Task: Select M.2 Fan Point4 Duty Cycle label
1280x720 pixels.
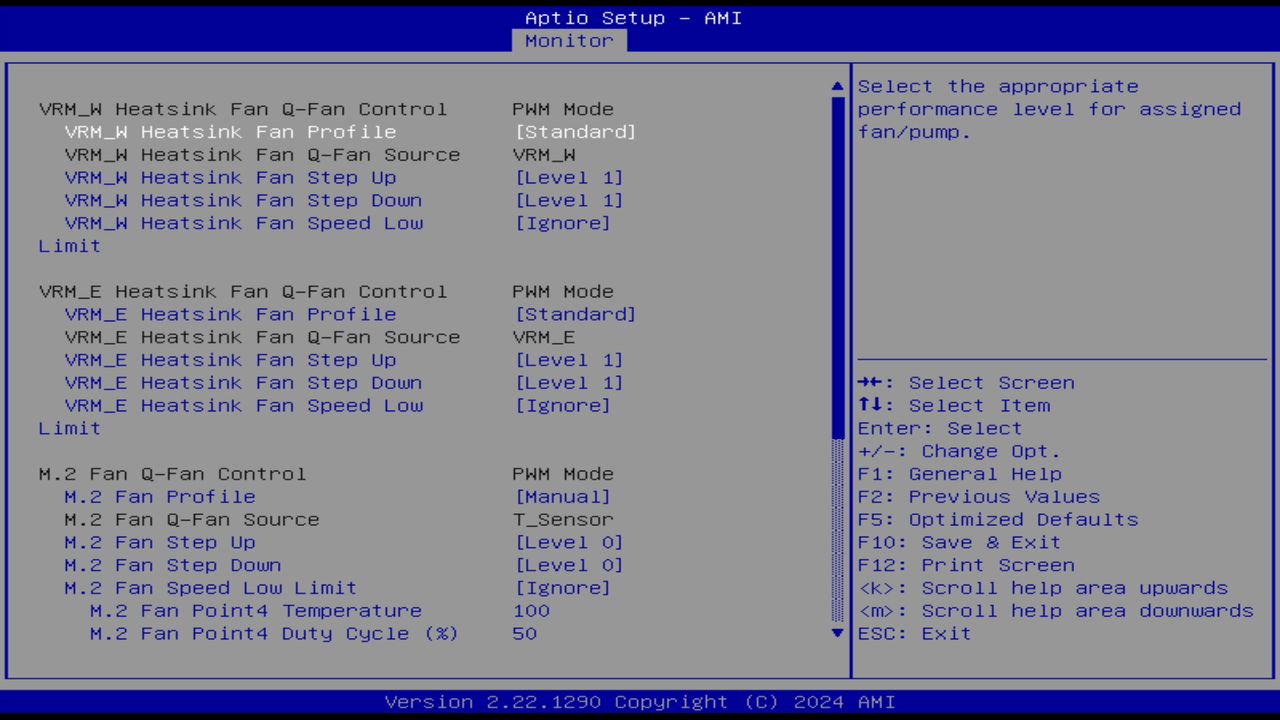Action: pos(275,635)
